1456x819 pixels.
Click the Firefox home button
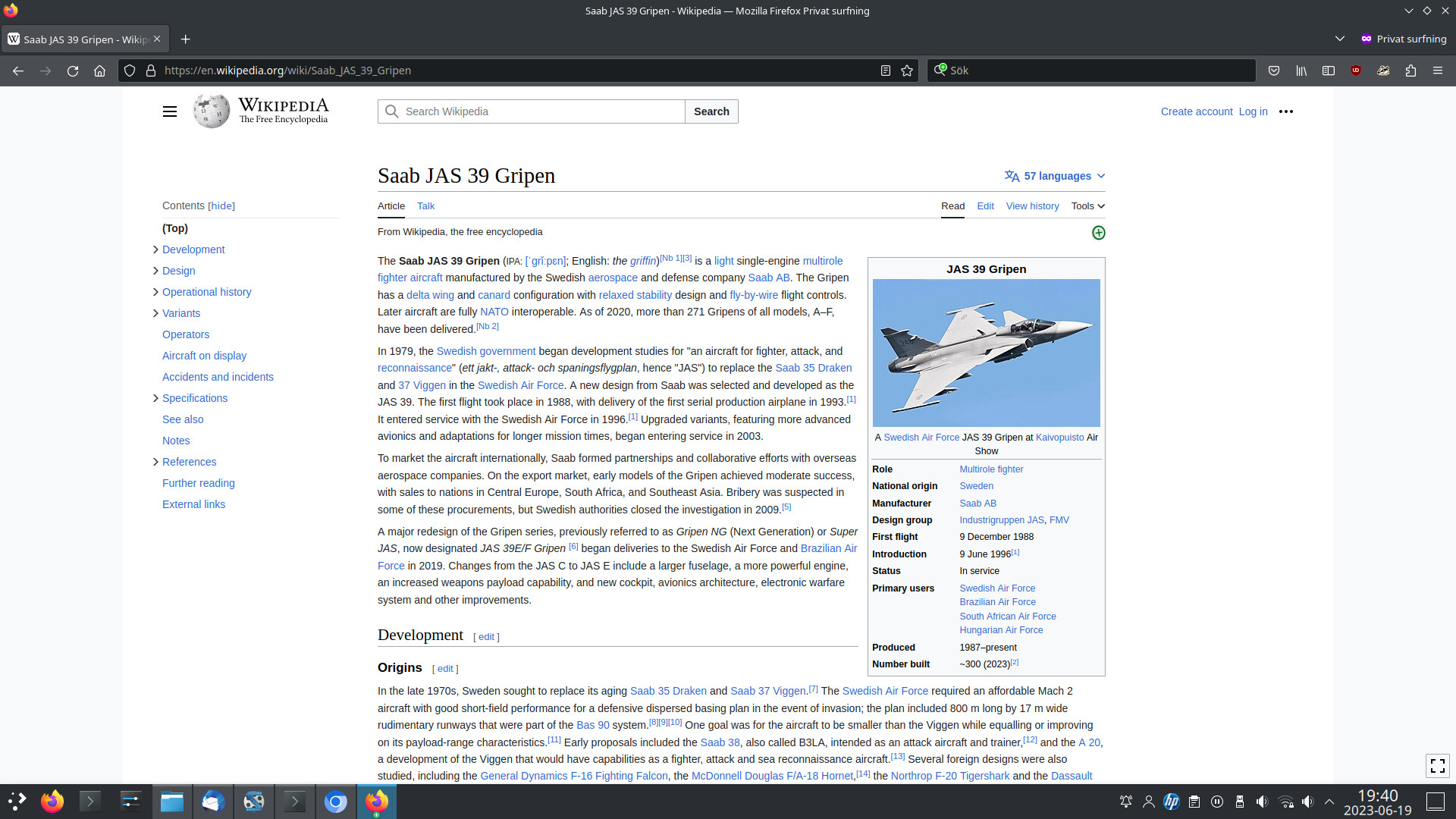(99, 71)
